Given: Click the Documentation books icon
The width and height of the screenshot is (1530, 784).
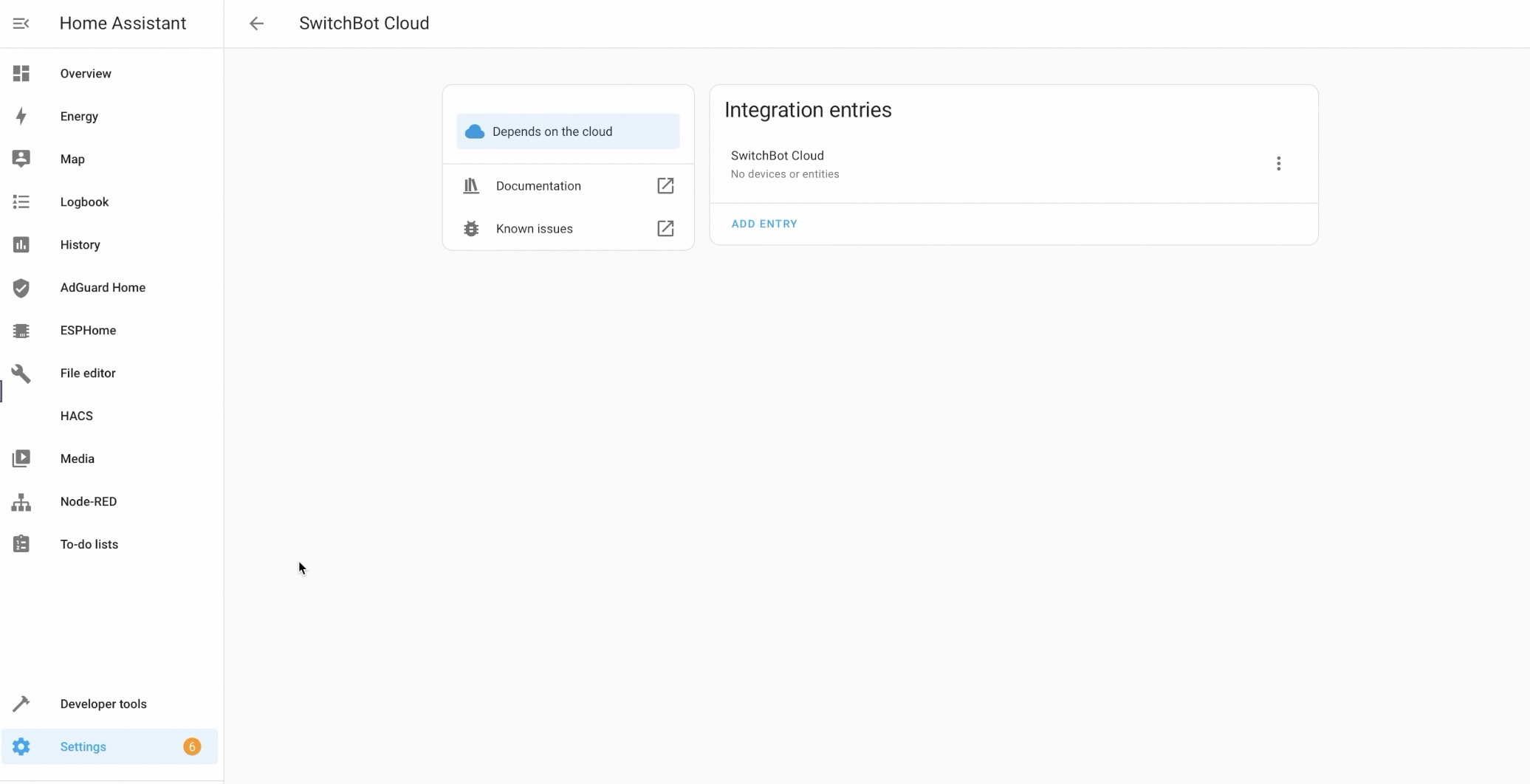Looking at the screenshot, I should [471, 186].
